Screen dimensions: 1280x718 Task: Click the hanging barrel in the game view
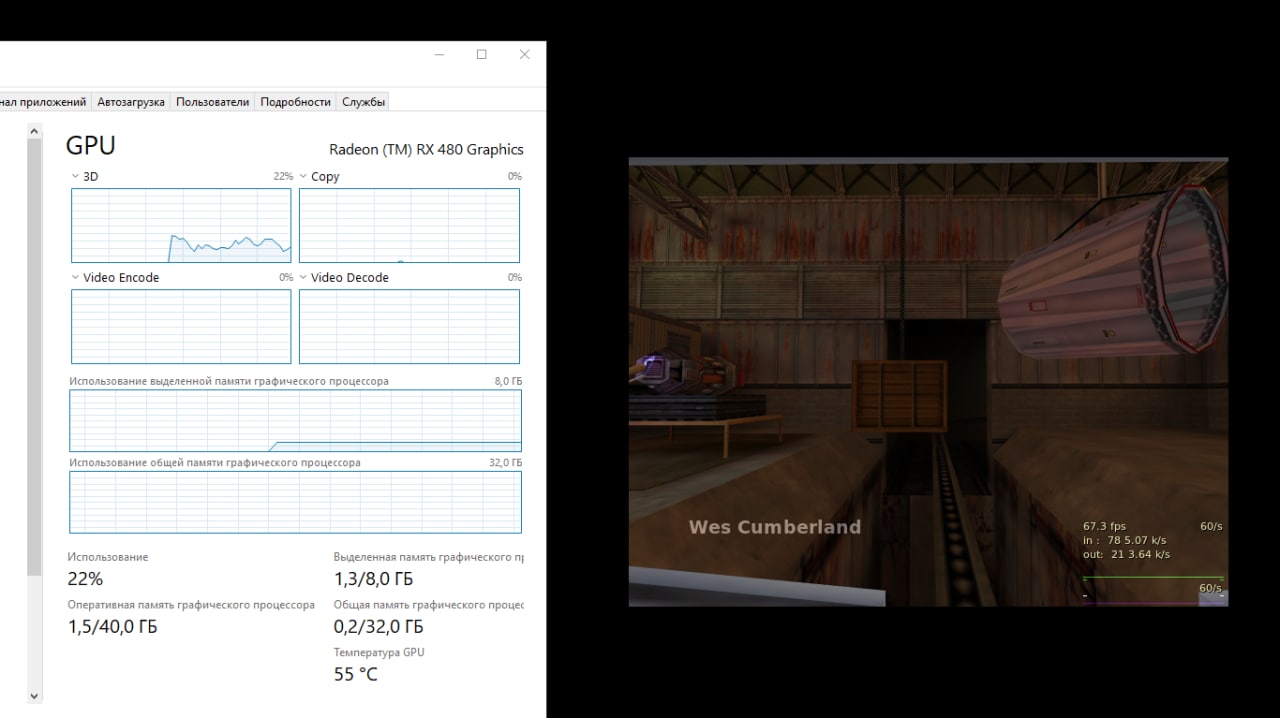click(x=1112, y=274)
